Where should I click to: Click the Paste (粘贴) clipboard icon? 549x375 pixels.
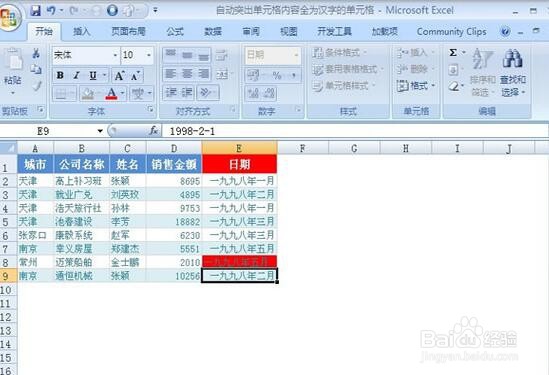click(x=13, y=60)
